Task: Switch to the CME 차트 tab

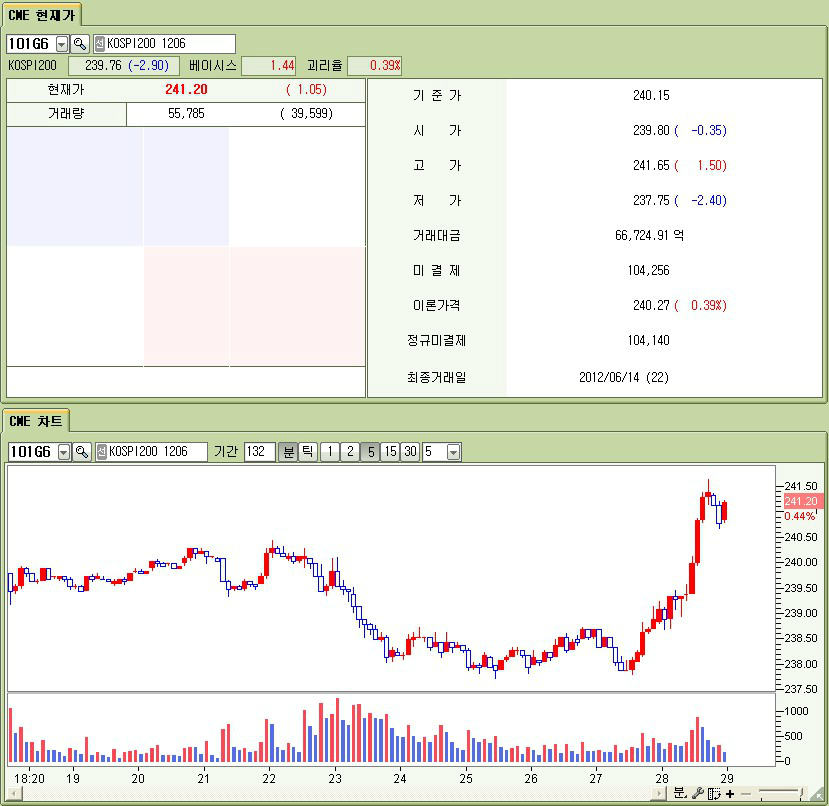Action: pos(35,420)
